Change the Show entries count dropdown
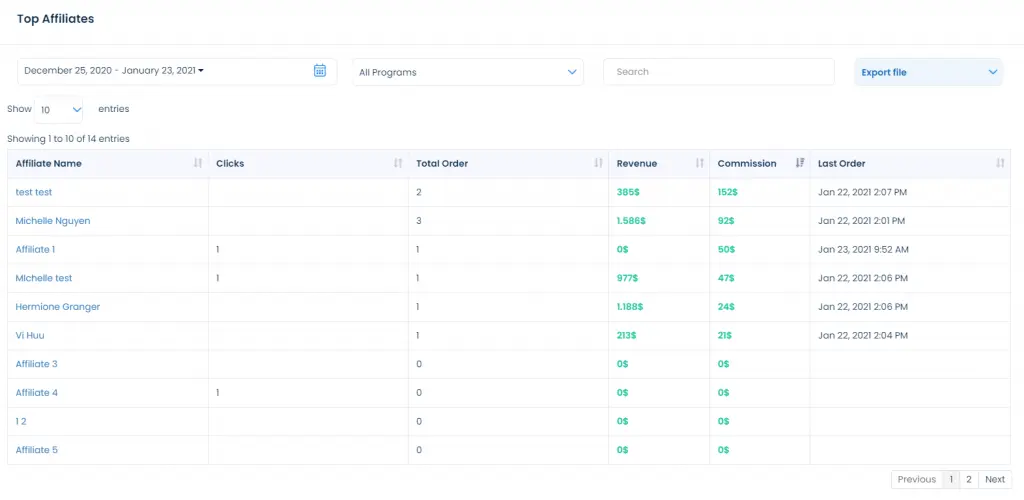1024x500 pixels. 58,110
